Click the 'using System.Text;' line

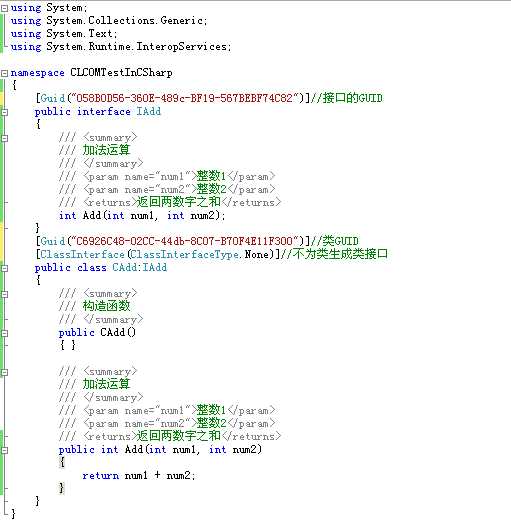click(x=64, y=34)
